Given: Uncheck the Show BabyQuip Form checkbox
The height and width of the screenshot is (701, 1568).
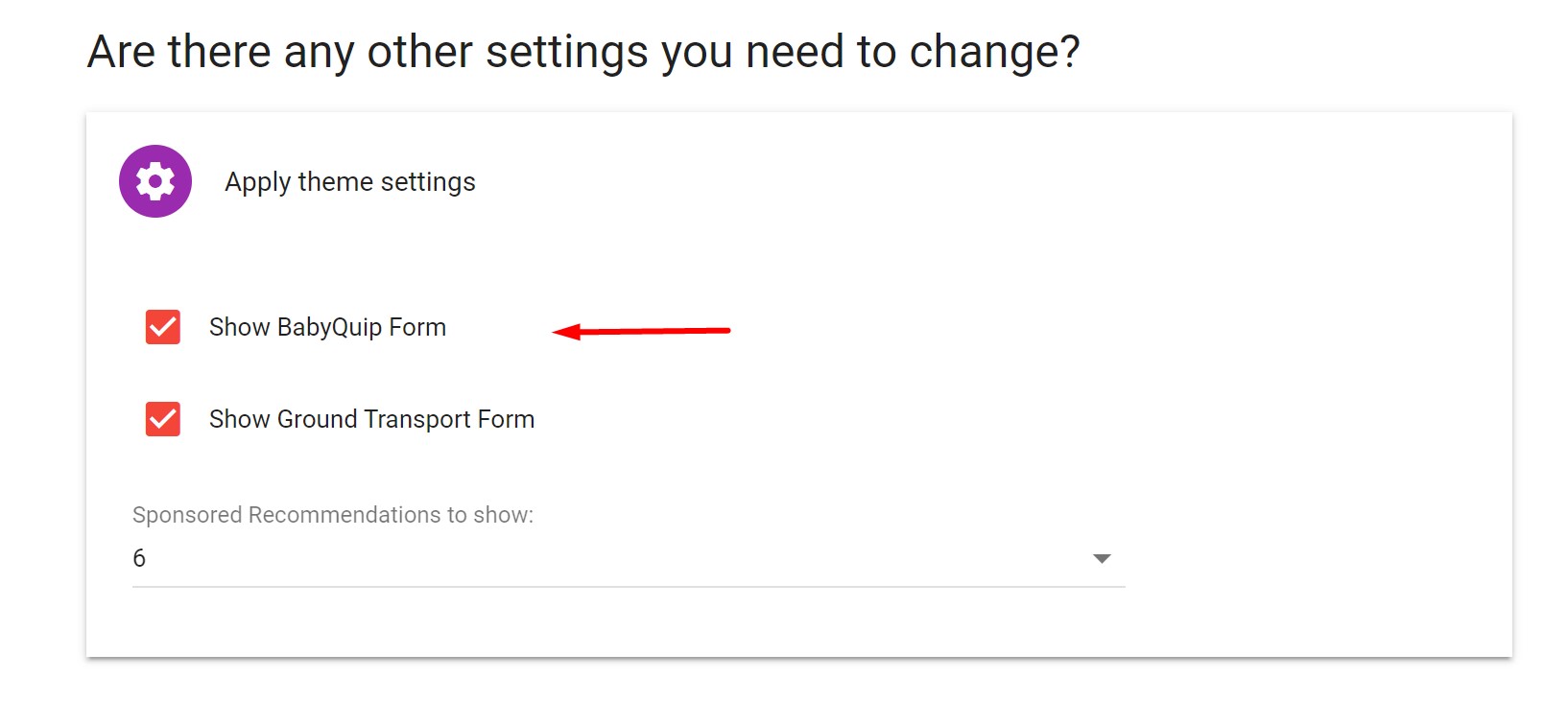Looking at the screenshot, I should 163,327.
